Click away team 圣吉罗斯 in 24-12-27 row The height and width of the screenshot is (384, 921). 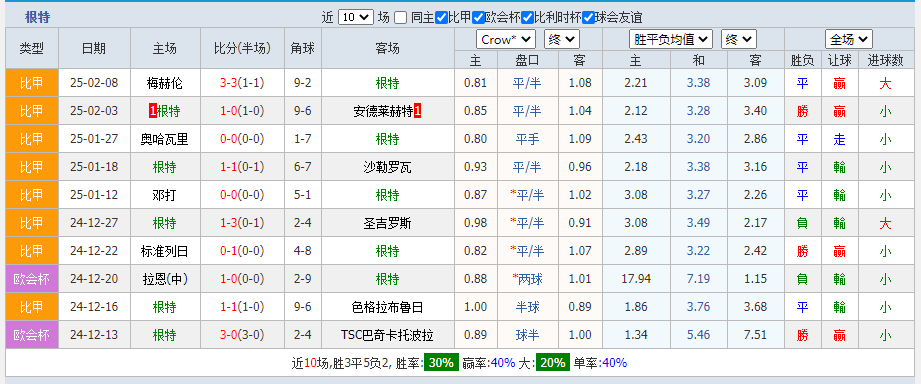388,223
